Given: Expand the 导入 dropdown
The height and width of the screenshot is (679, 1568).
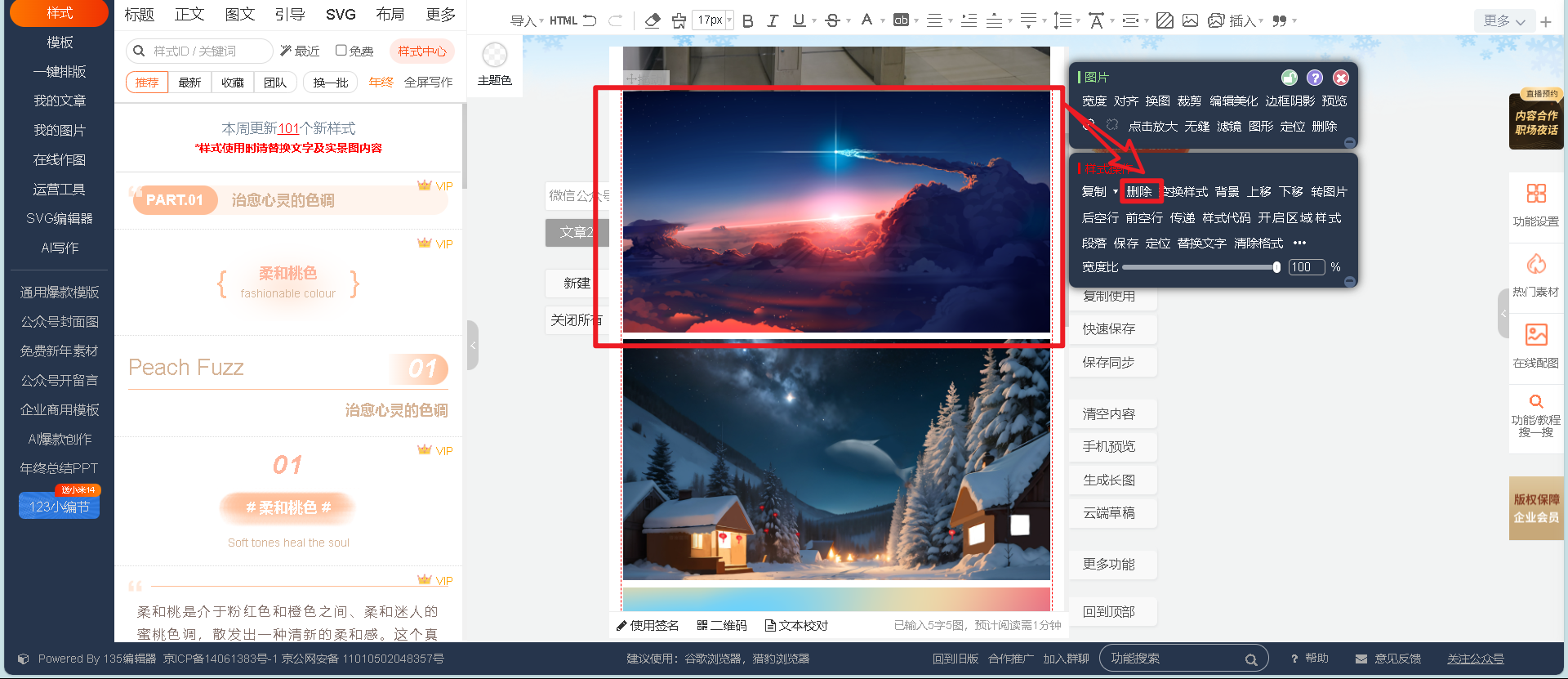Looking at the screenshot, I should [x=527, y=20].
